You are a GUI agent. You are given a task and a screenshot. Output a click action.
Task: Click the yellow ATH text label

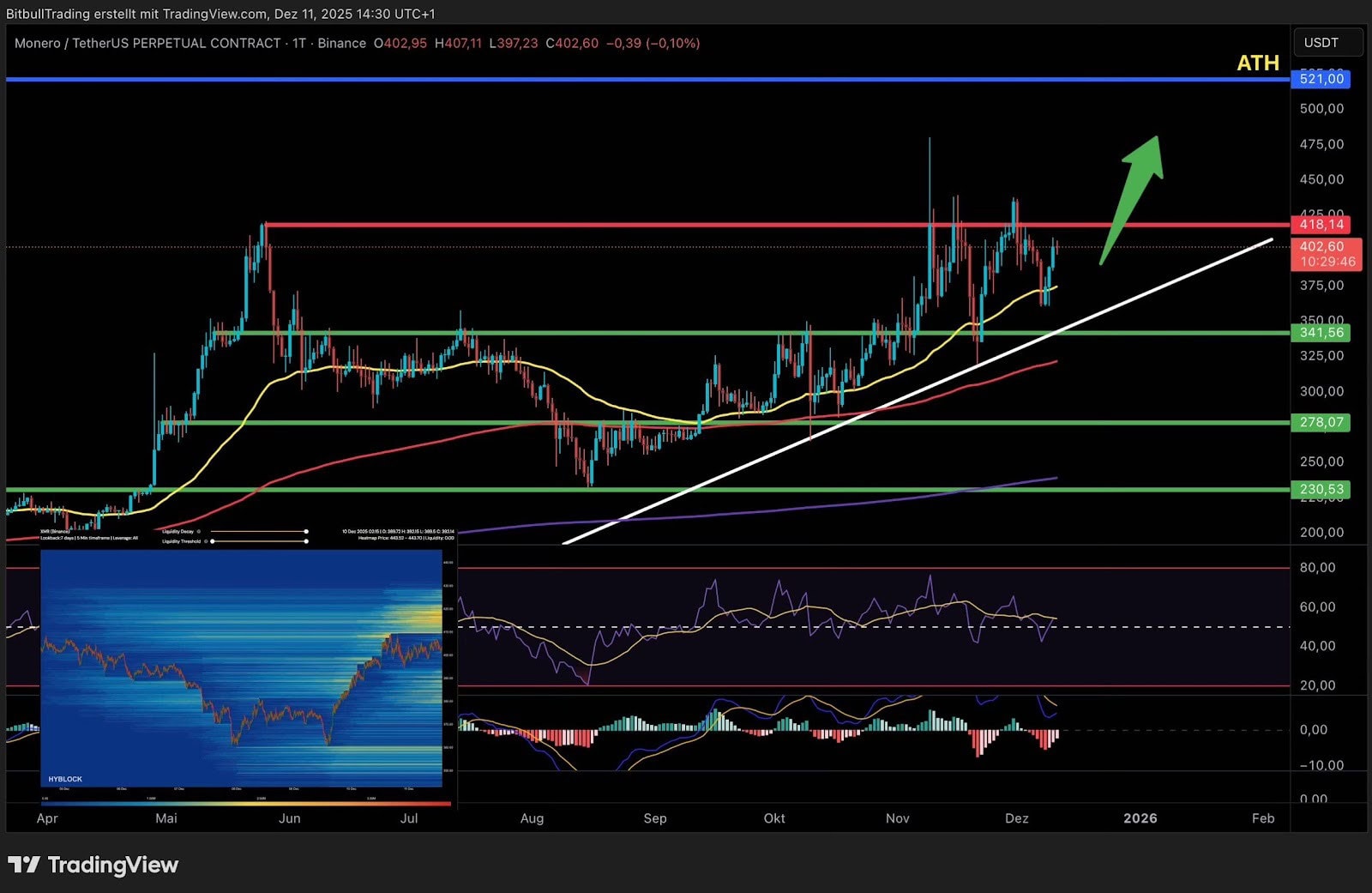click(1257, 63)
